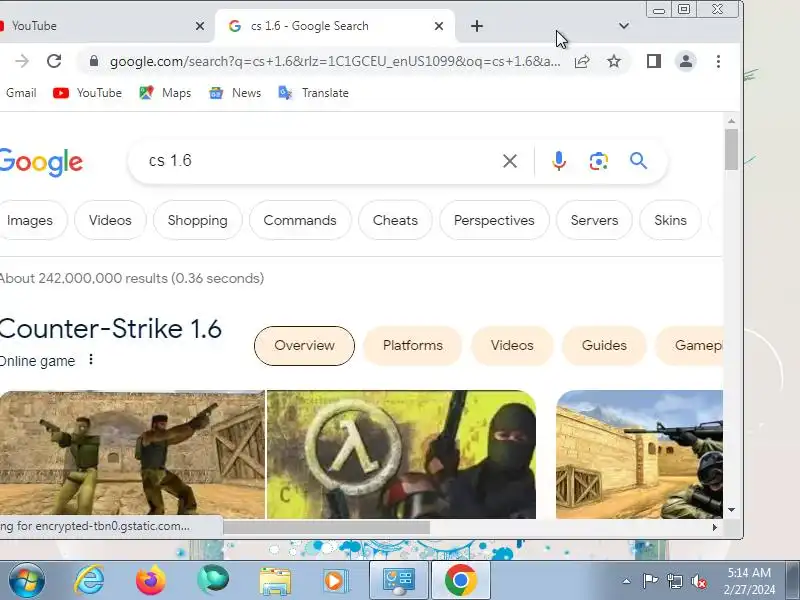
Task: Filter results by Shopping
Action: click(197, 220)
